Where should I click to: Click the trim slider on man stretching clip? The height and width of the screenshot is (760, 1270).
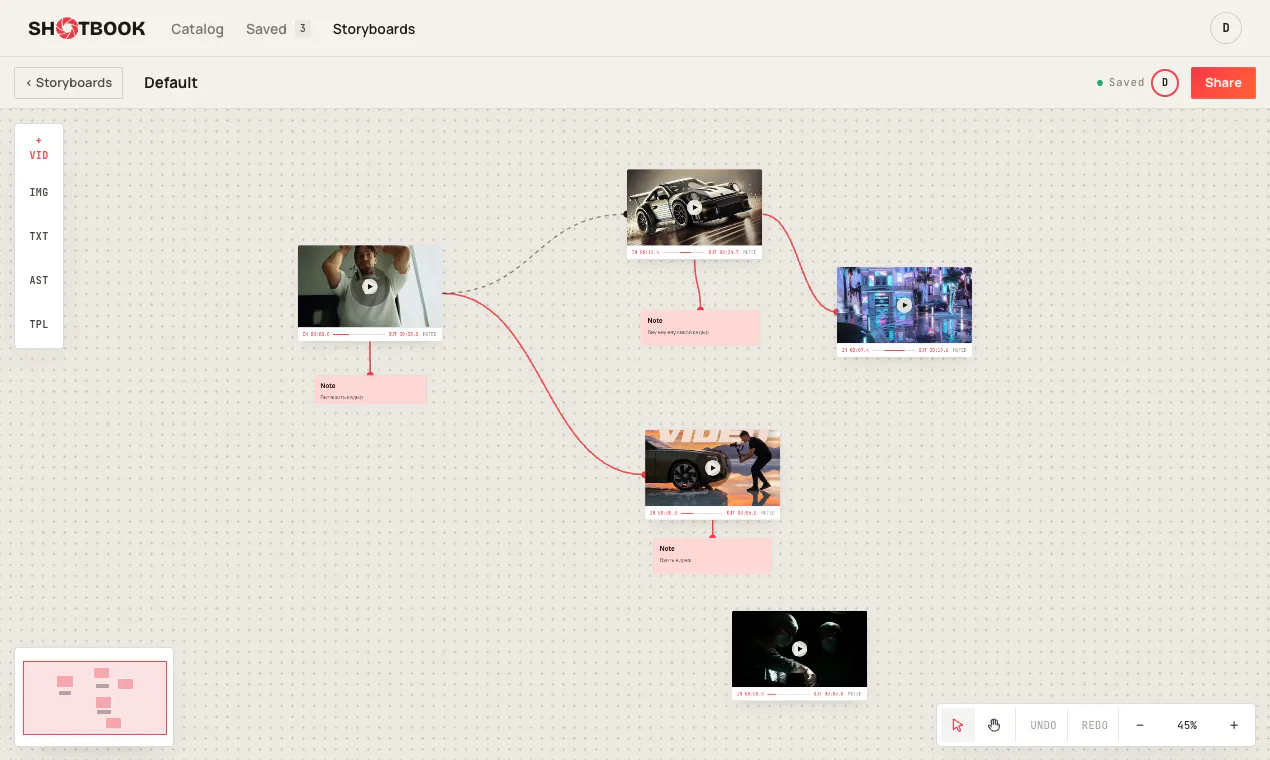(358, 334)
